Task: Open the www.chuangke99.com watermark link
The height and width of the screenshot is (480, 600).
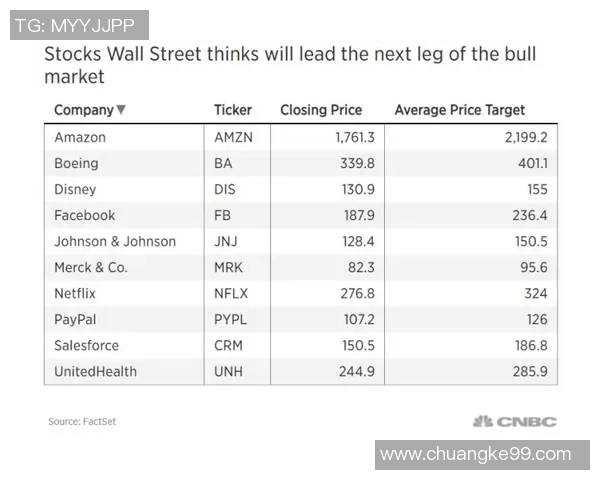Action: [476, 454]
